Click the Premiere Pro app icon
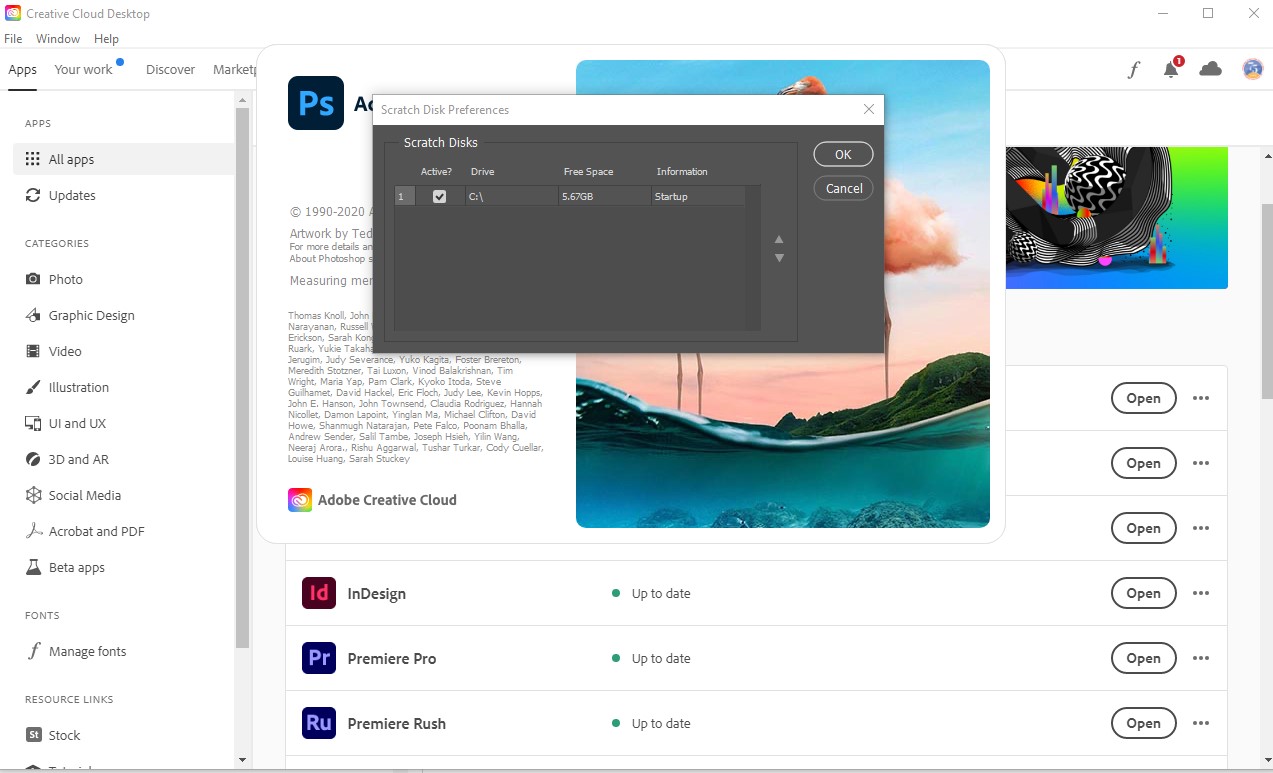This screenshot has width=1273, height=773. pos(317,658)
